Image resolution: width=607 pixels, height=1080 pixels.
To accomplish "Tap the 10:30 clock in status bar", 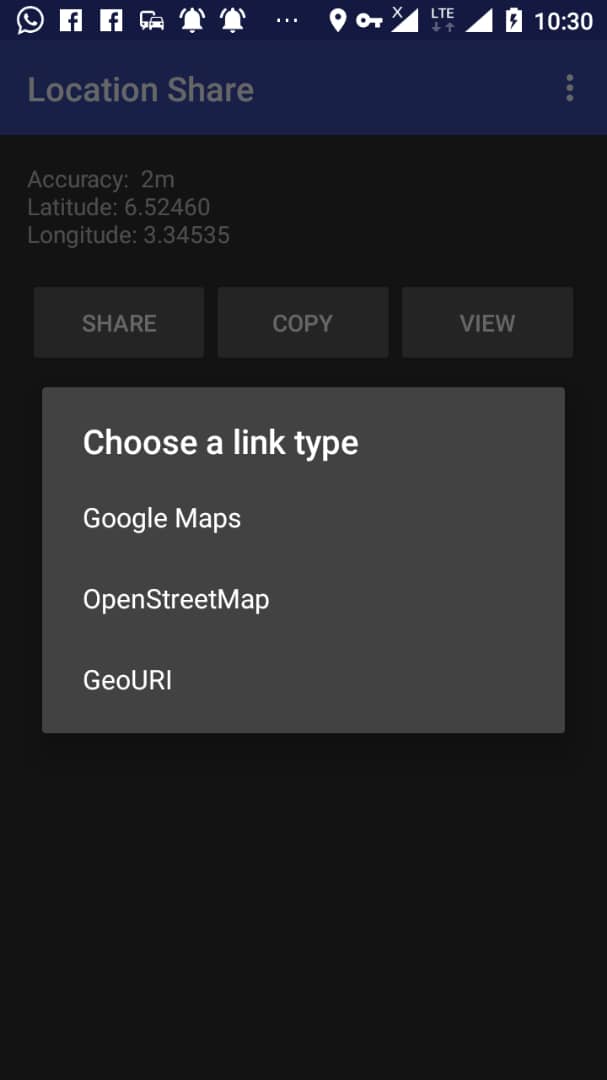I will coord(564,21).
